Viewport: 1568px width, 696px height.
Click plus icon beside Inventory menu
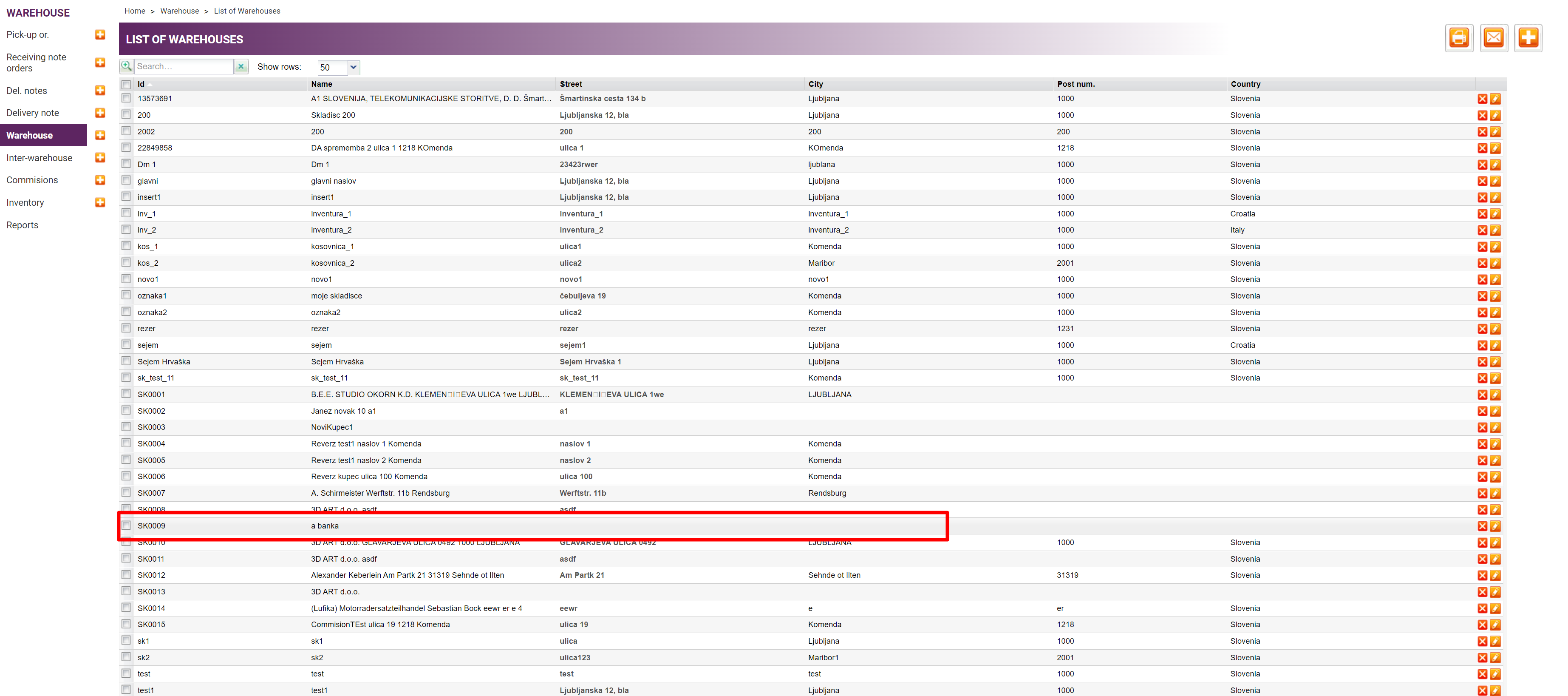click(100, 202)
